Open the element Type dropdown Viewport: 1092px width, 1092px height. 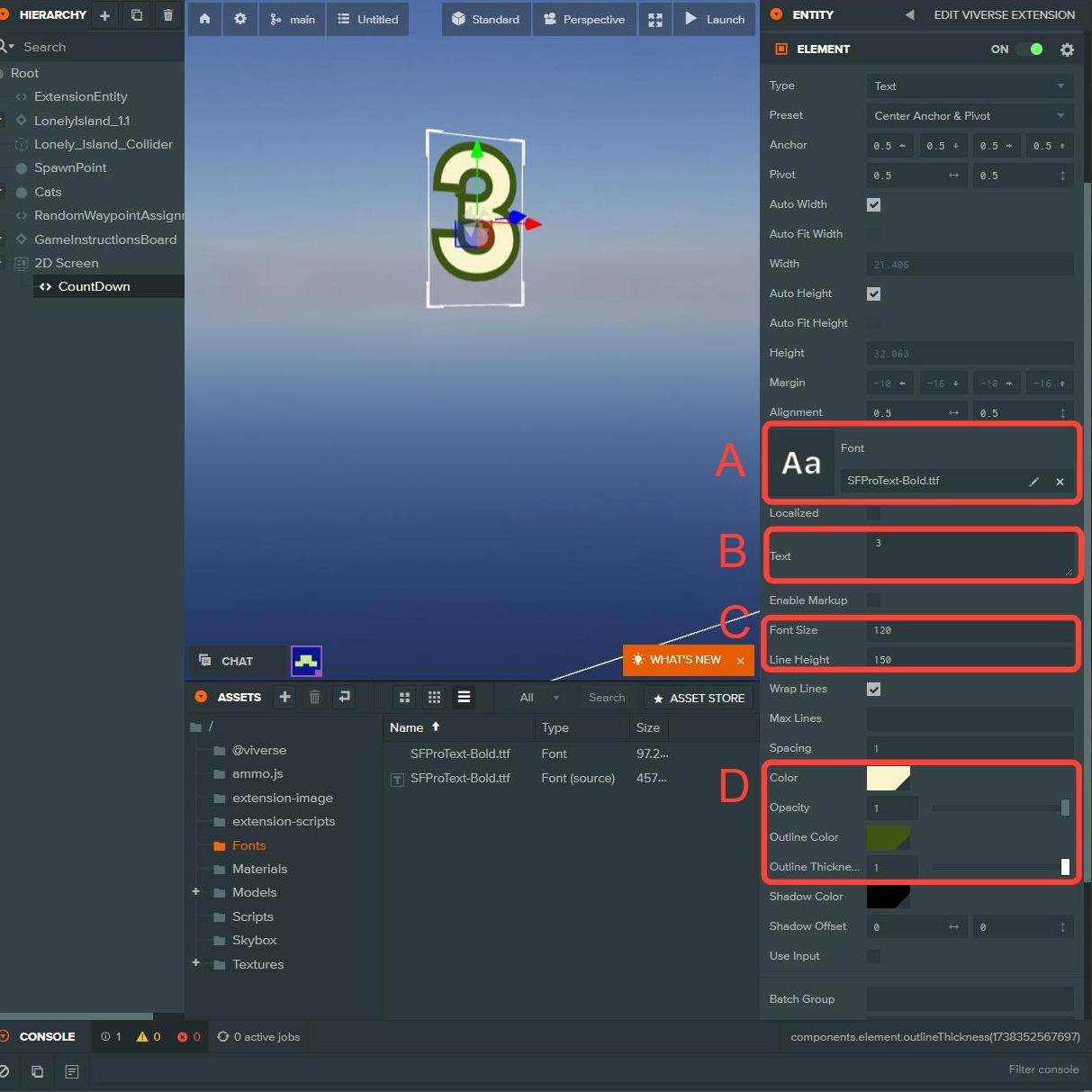(x=970, y=86)
